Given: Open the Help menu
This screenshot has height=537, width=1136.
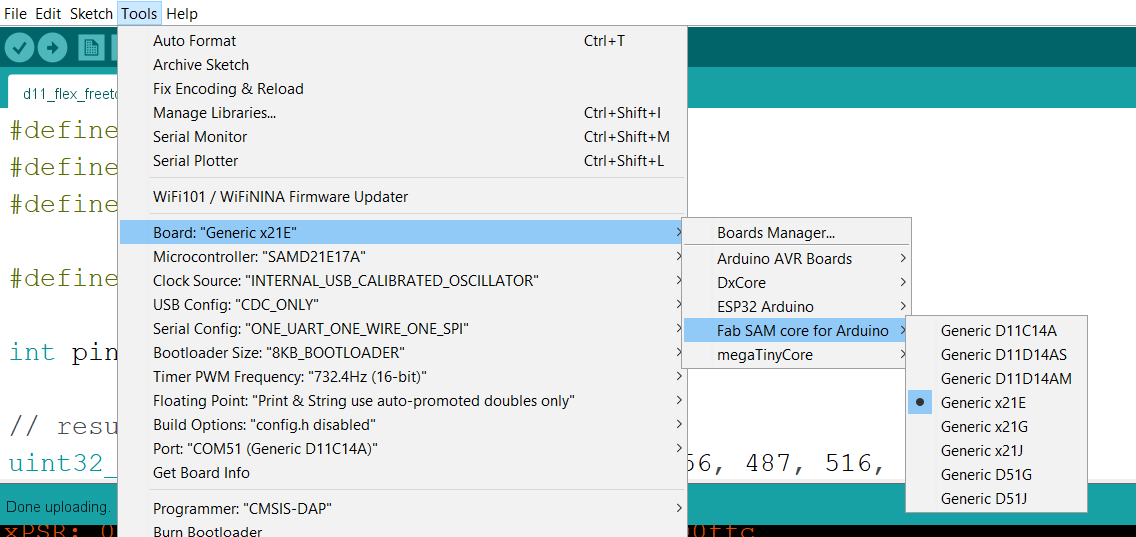Looking at the screenshot, I should 181,13.
